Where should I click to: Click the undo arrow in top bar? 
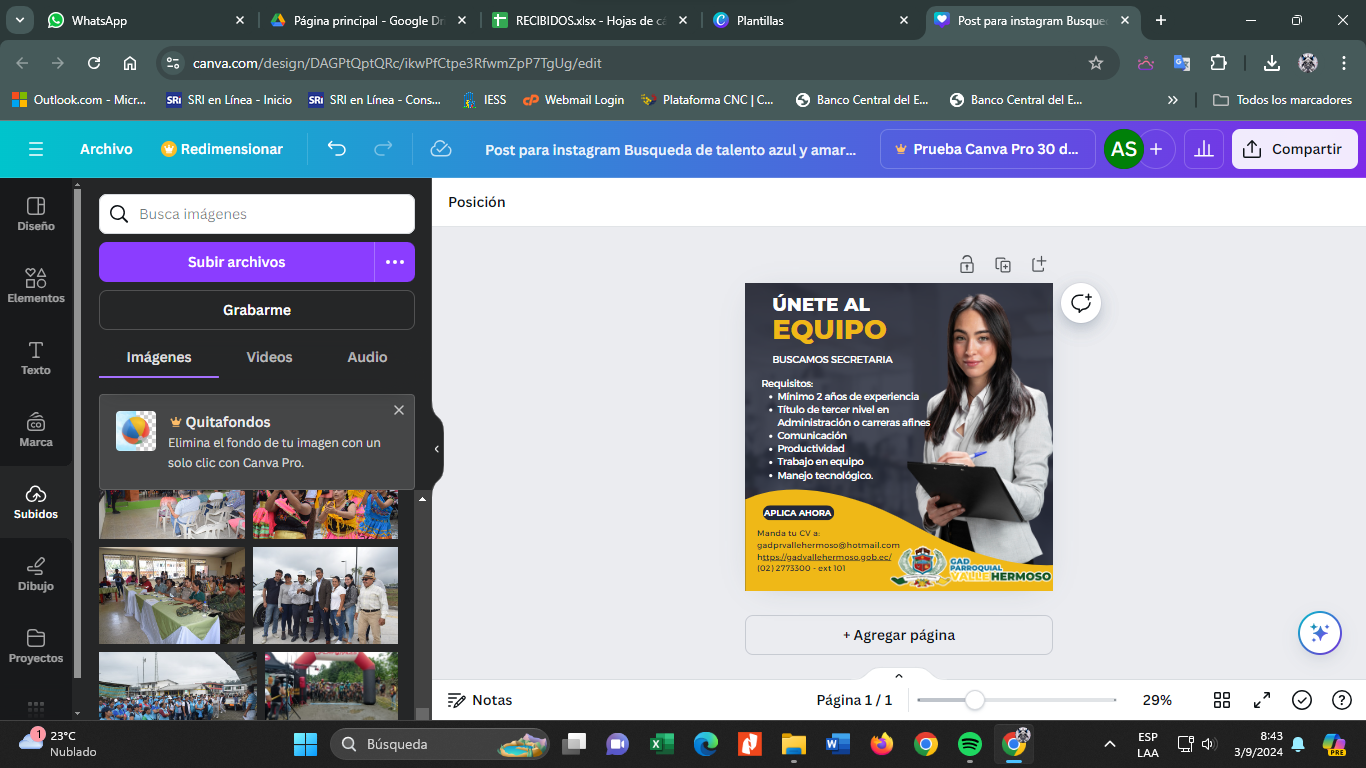(337, 149)
